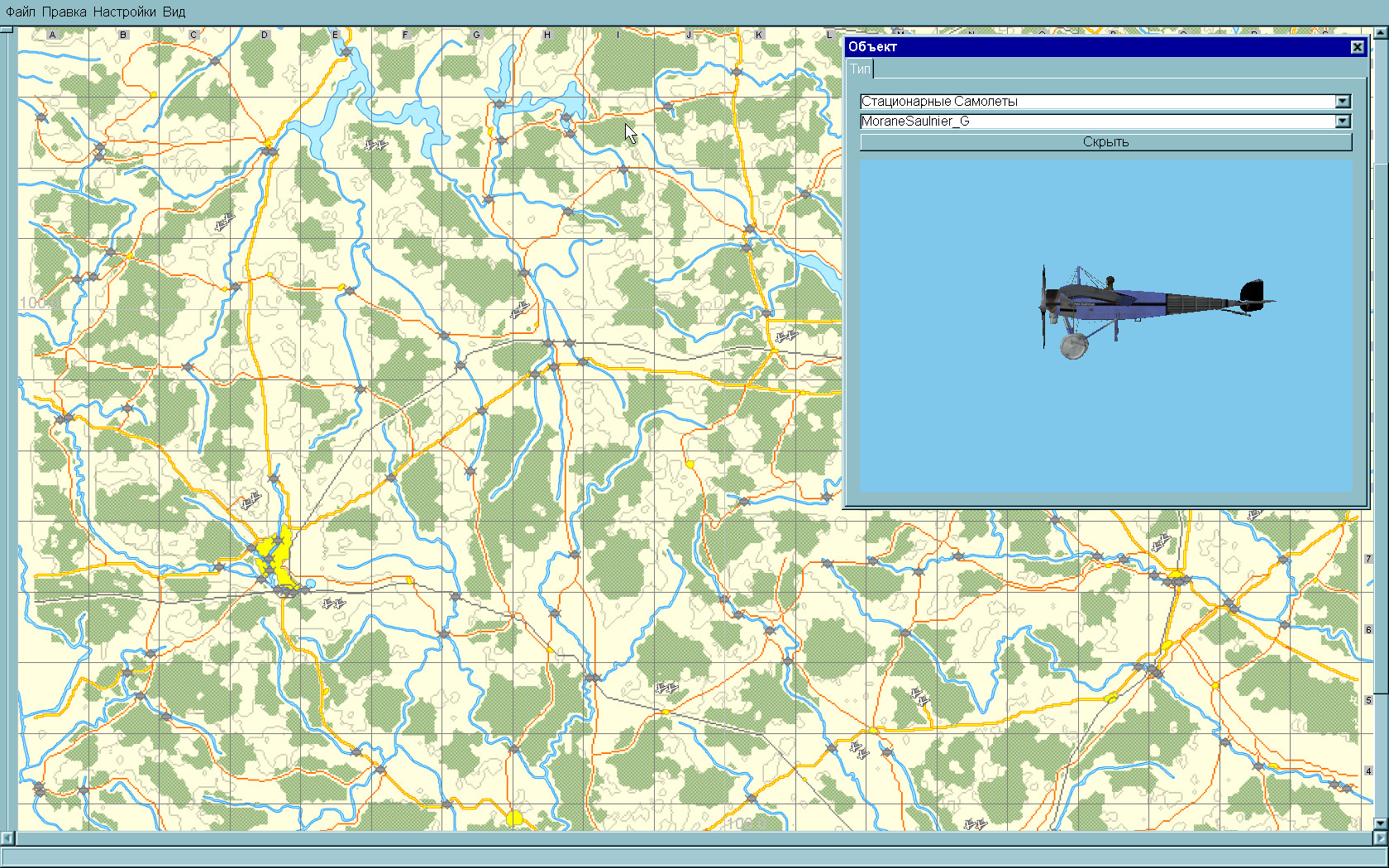
Task: Open the Вид menu
Action: click(174, 12)
